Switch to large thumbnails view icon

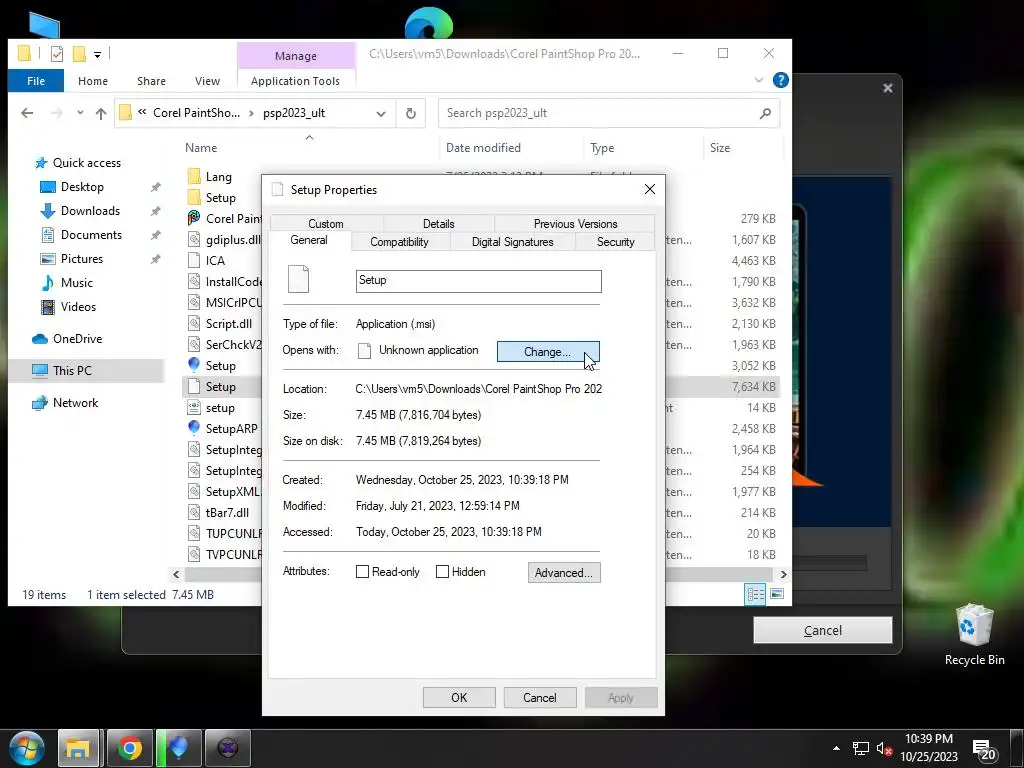(777, 594)
